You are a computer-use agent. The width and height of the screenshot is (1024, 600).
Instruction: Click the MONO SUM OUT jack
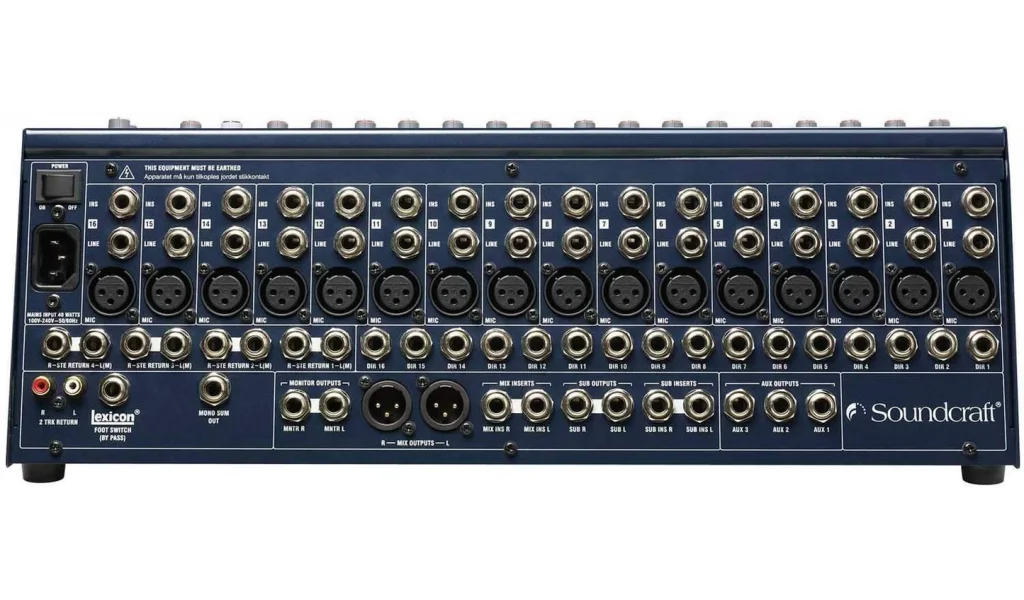215,387
